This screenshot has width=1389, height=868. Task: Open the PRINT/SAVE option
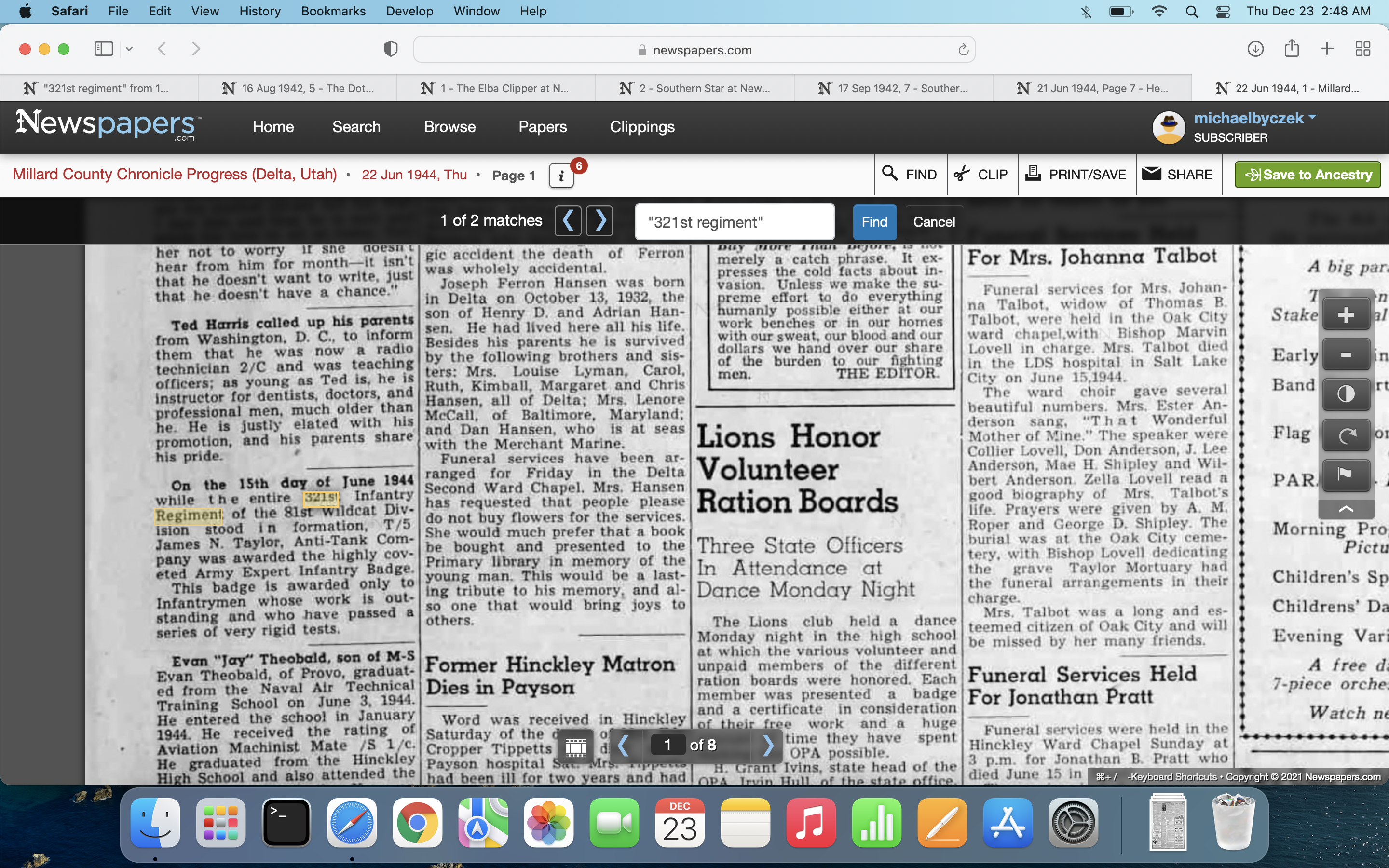click(x=1076, y=175)
